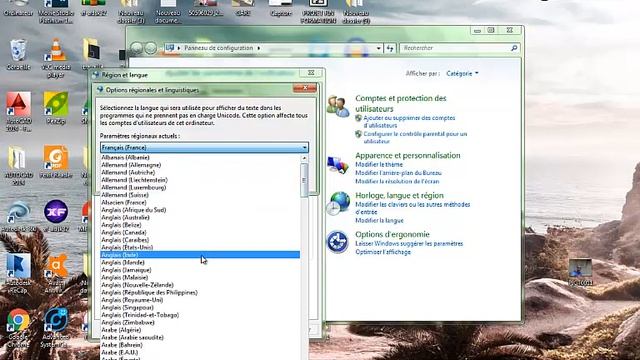640x360 pixels.
Task: Click Modifier la résolution de l'écran link
Action: coord(397,181)
